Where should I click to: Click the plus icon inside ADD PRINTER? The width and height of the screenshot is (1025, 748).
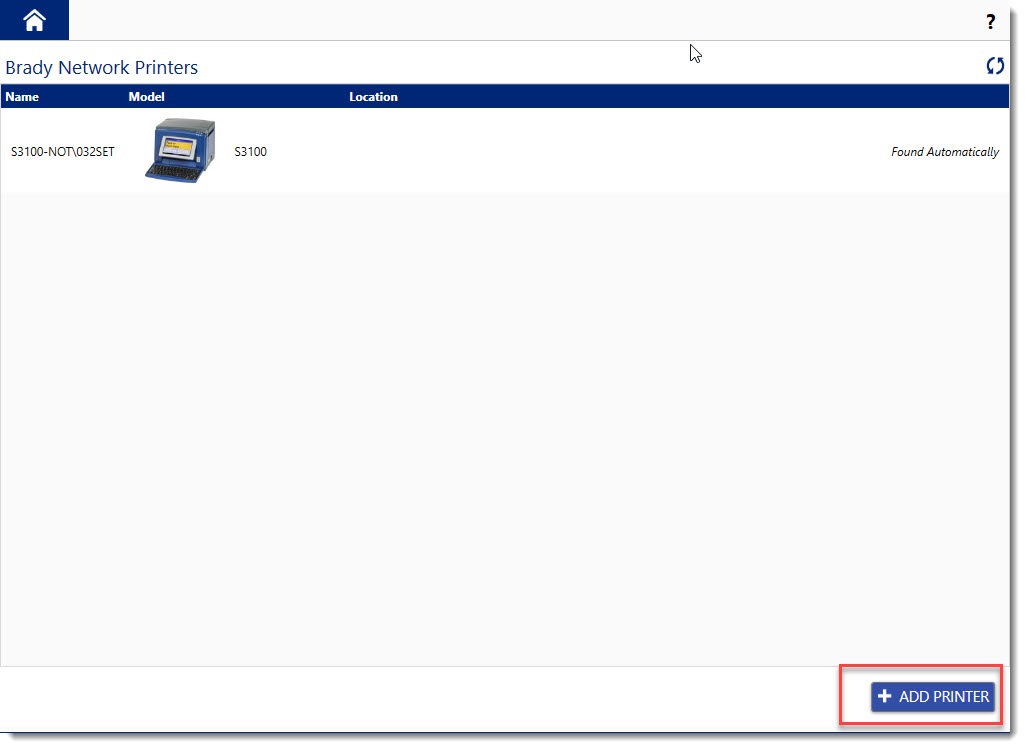pos(884,696)
